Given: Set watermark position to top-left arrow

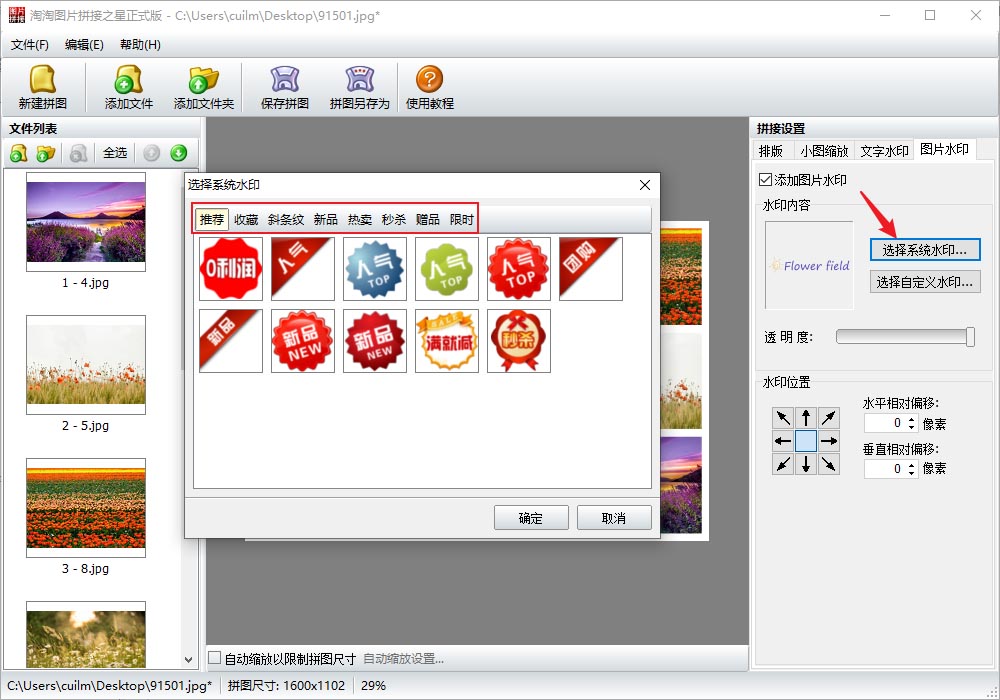Looking at the screenshot, I should click(782, 417).
